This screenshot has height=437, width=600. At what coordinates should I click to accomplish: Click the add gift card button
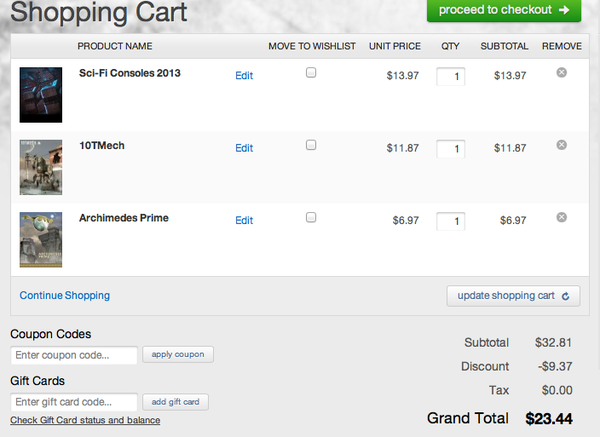[x=176, y=402]
